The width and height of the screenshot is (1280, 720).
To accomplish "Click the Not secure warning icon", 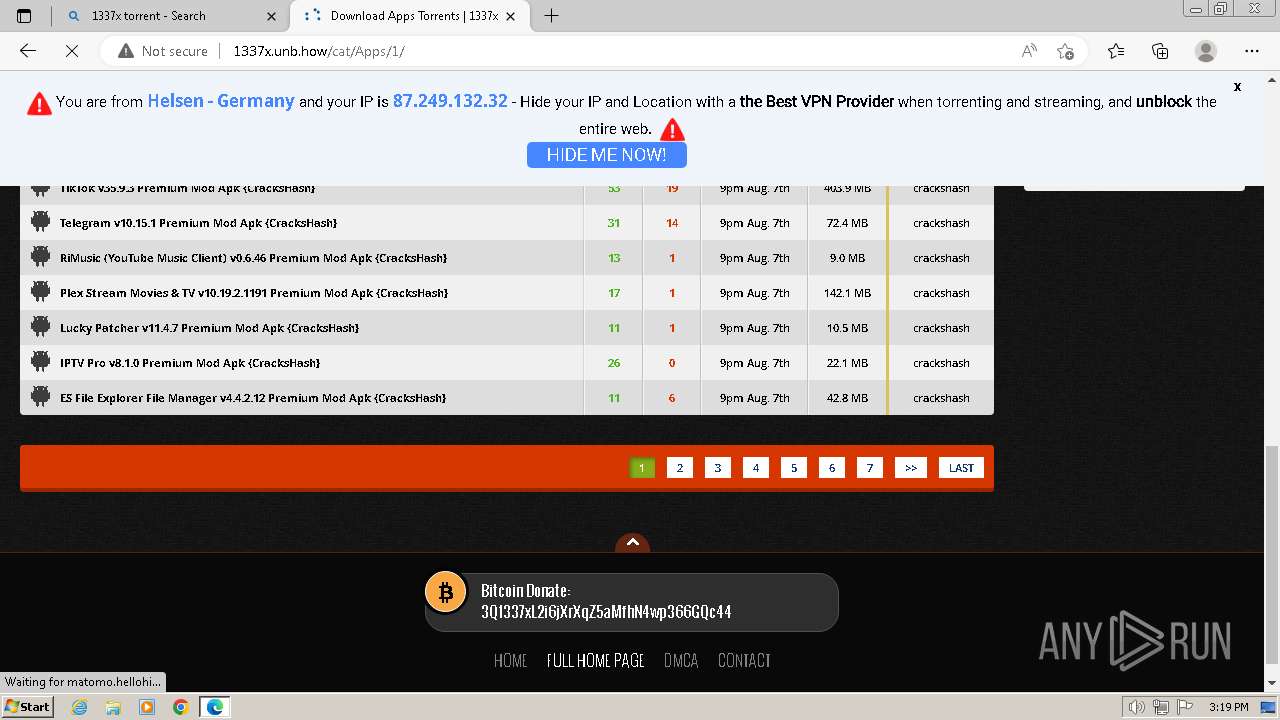I will point(125,51).
